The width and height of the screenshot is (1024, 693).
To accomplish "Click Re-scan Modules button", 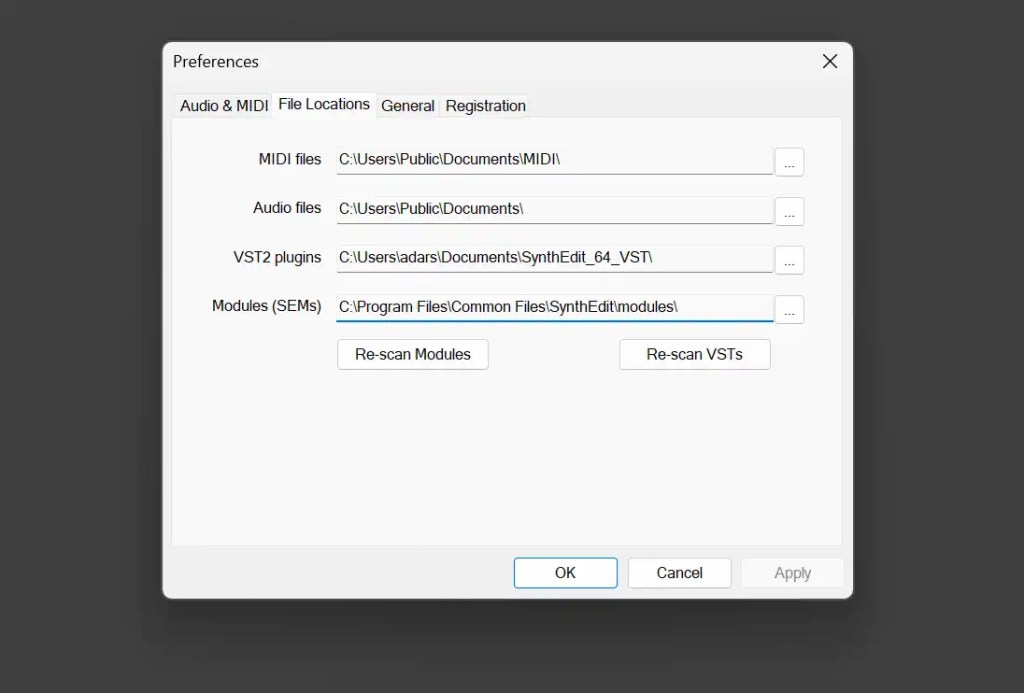I will click(x=413, y=354).
